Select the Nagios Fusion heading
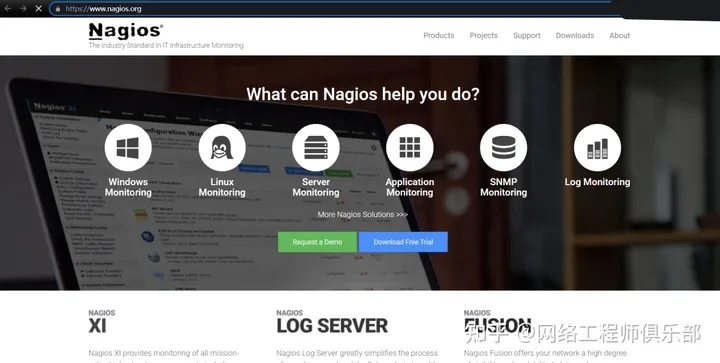This screenshot has width=720, height=363. (x=498, y=322)
